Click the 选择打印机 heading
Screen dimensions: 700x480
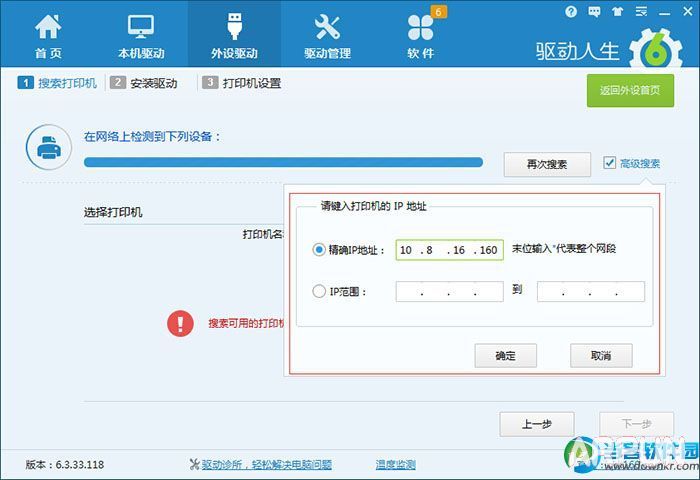coord(113,212)
